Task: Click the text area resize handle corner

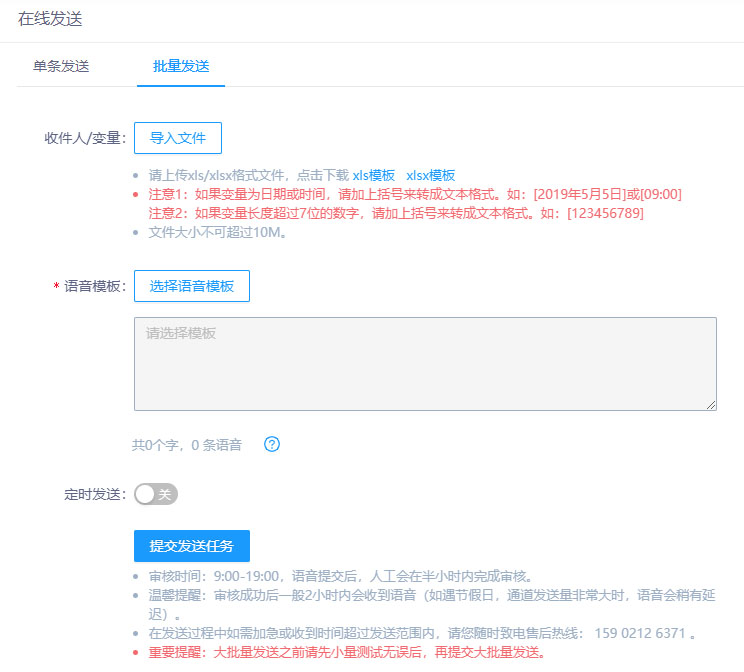Action: click(x=711, y=404)
